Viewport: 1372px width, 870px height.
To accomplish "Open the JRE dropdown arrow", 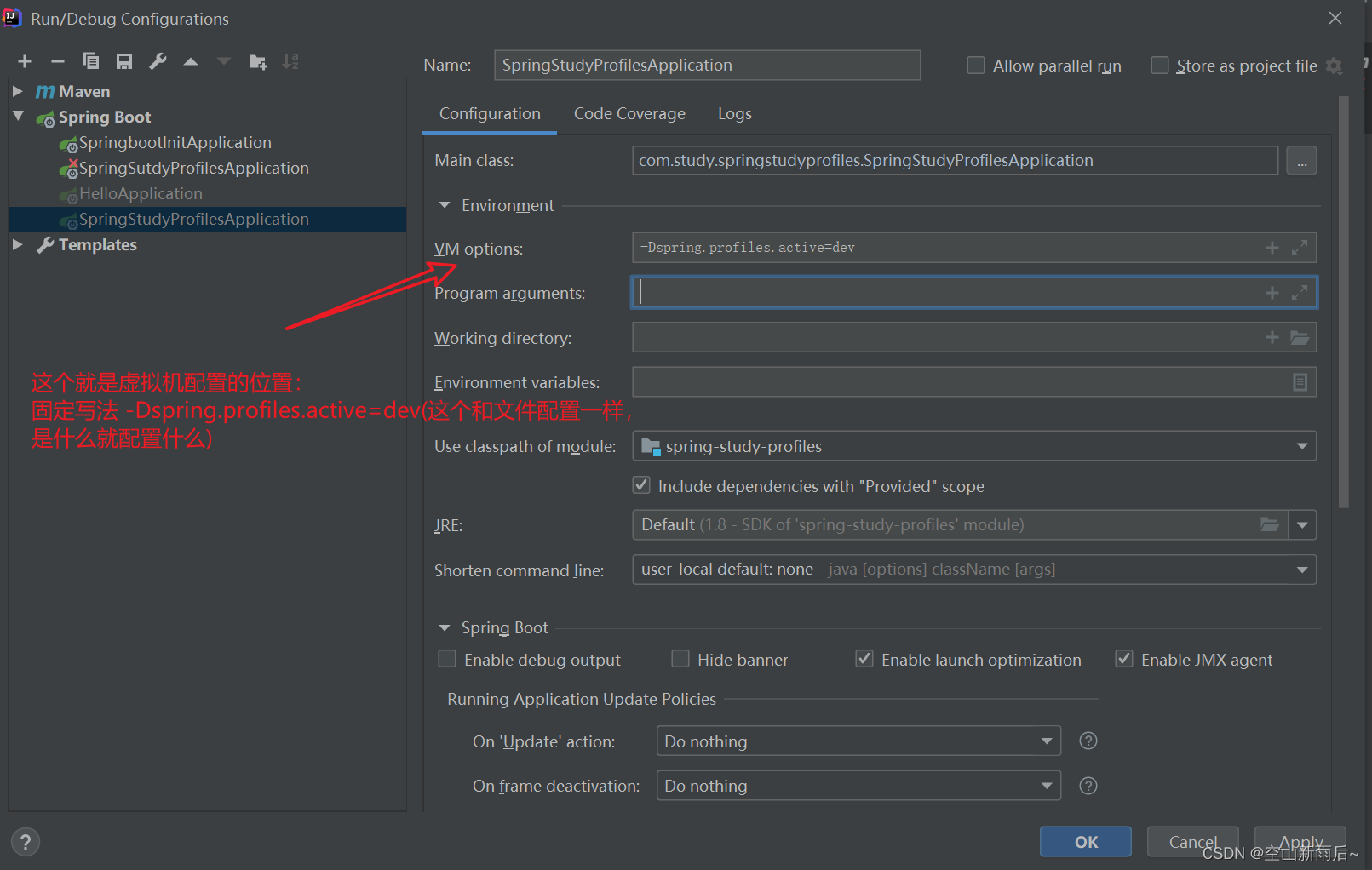I will pyautogui.click(x=1302, y=525).
